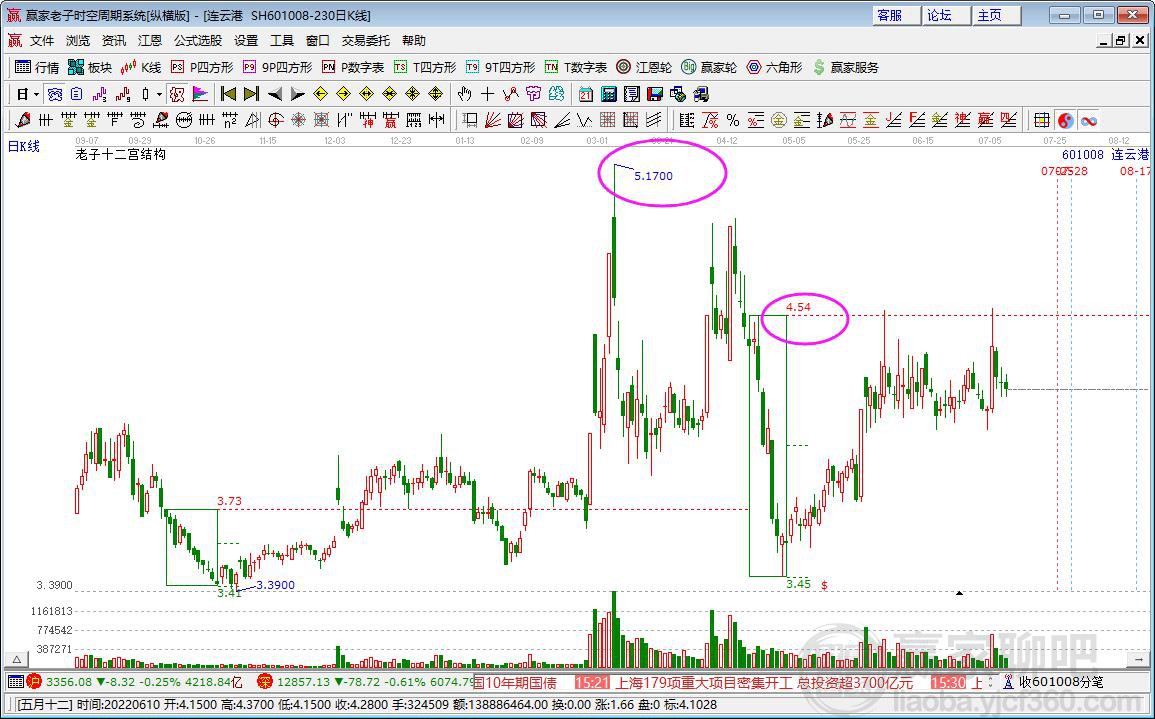Open the 六角形 hexagon tool
This screenshot has height=719, width=1155.
774,68
